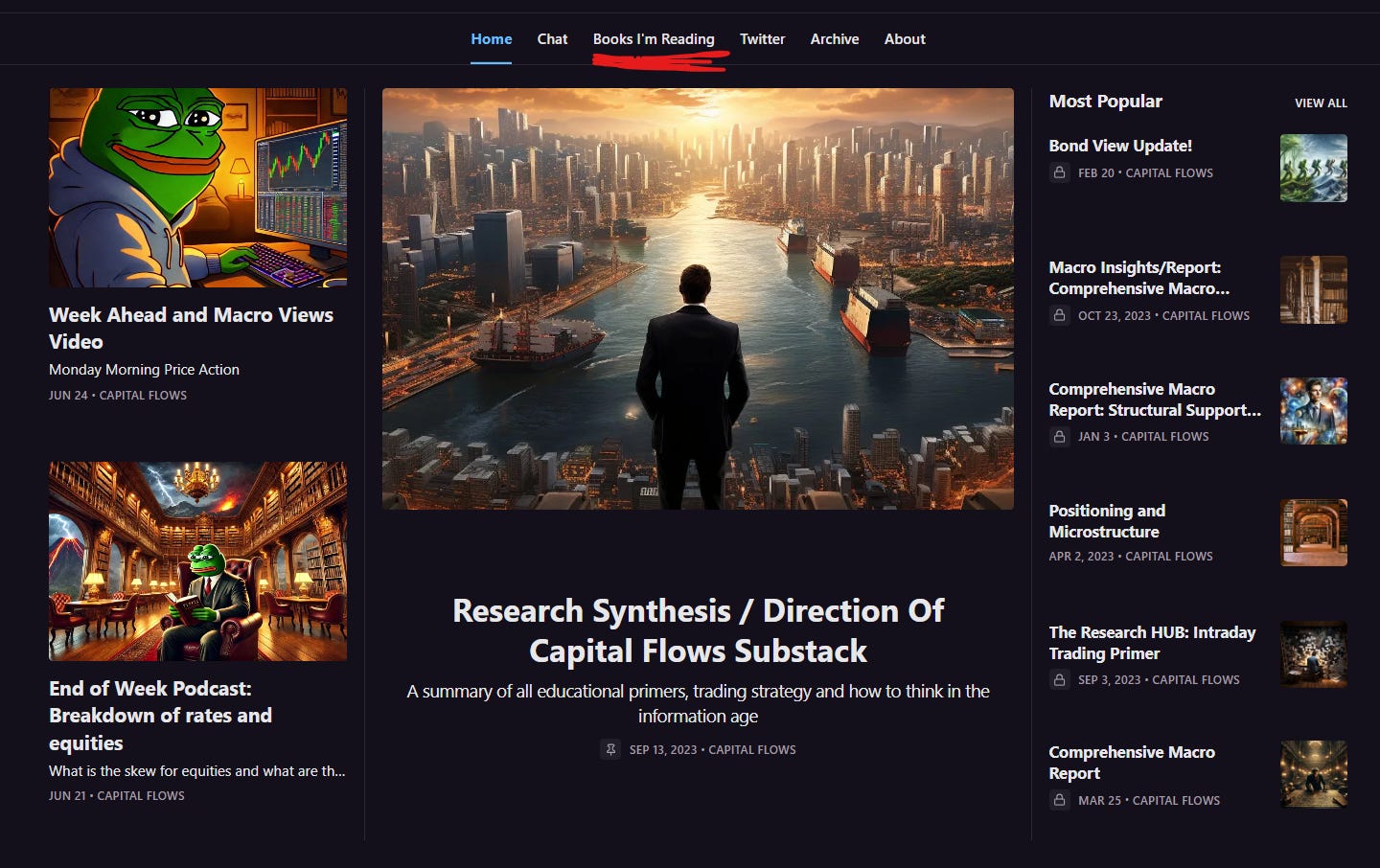Click the featured city harbor sunset image
The height and width of the screenshot is (868, 1380).
(x=698, y=299)
